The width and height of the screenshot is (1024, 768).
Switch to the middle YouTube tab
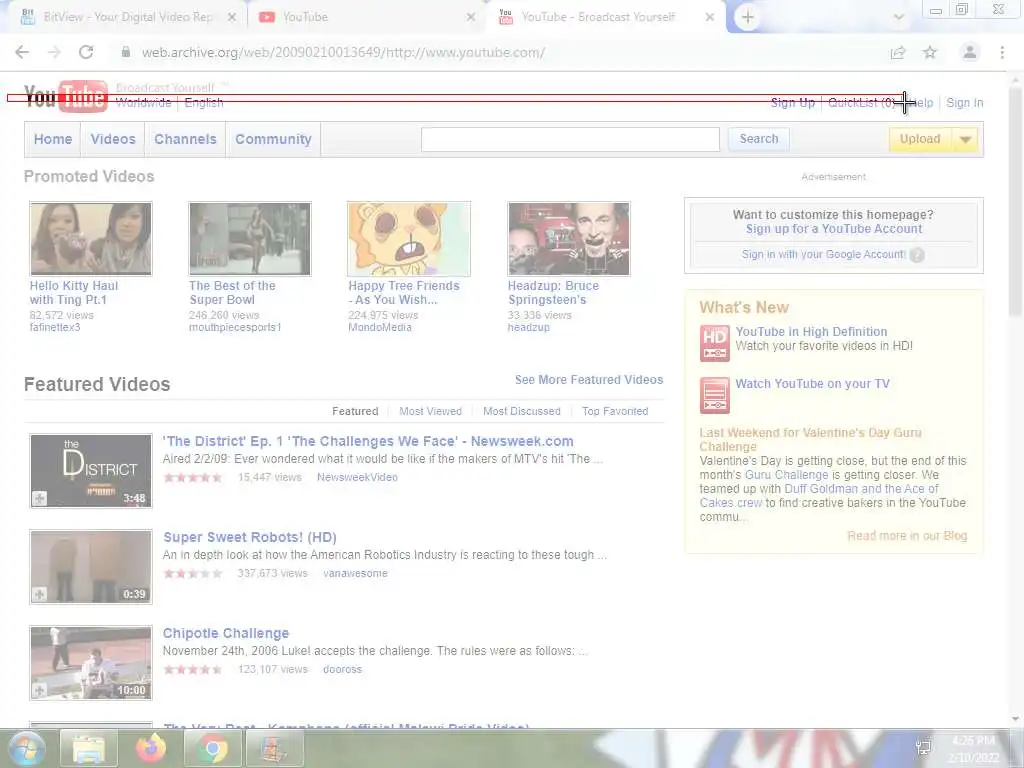tap(366, 17)
